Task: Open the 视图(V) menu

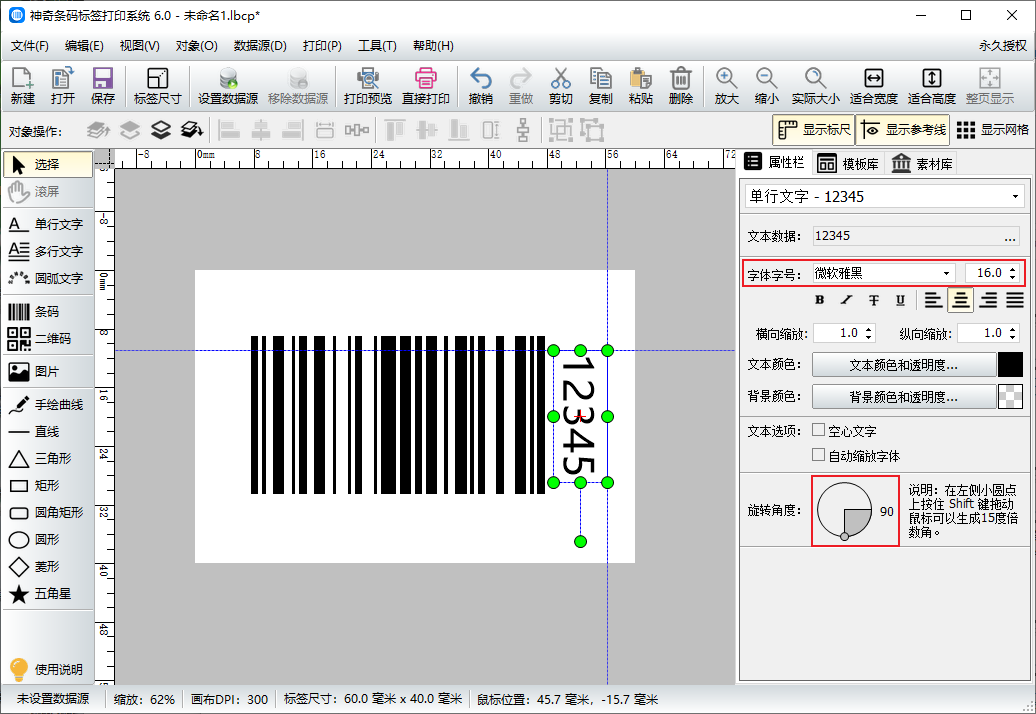Action: [139, 46]
